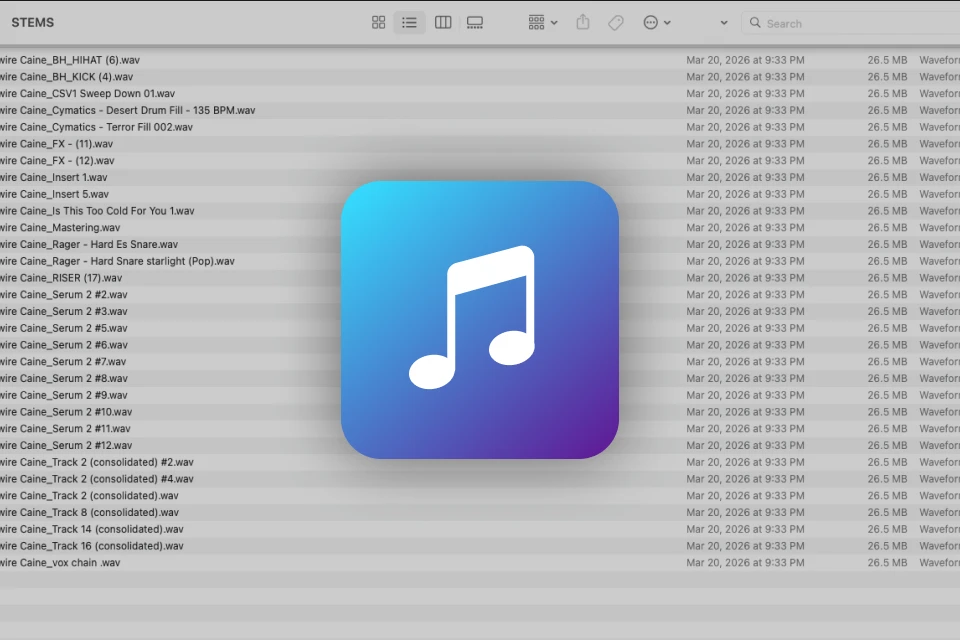The height and width of the screenshot is (640, 960).
Task: Select the Serum 2 #10.wav file
Action: 66,412
